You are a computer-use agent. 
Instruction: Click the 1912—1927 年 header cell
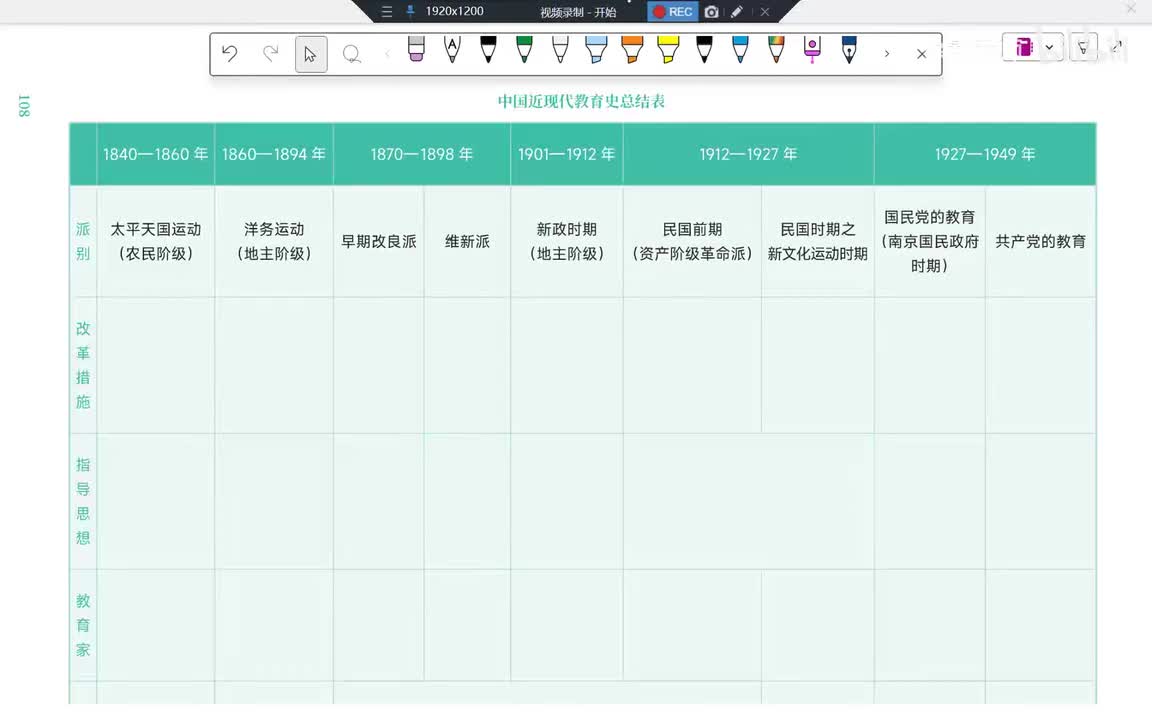click(748, 154)
